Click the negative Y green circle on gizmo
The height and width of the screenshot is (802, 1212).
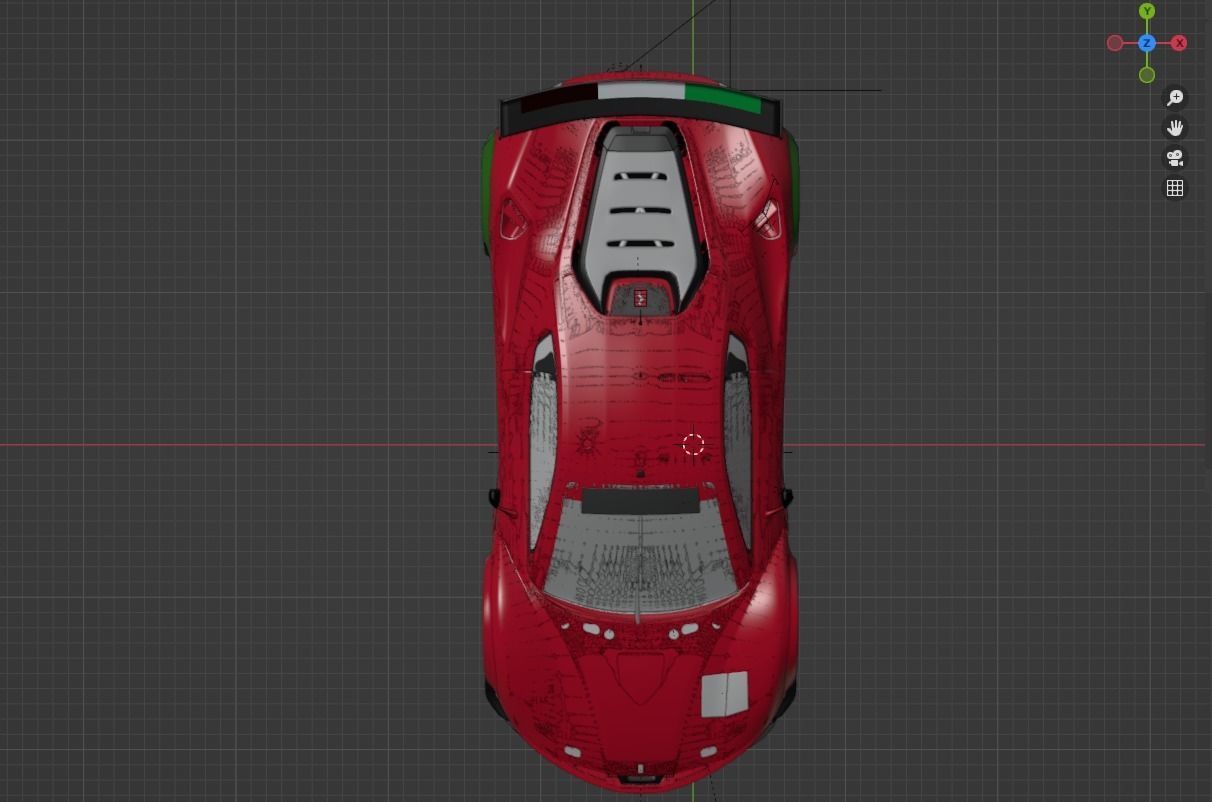tap(1147, 75)
